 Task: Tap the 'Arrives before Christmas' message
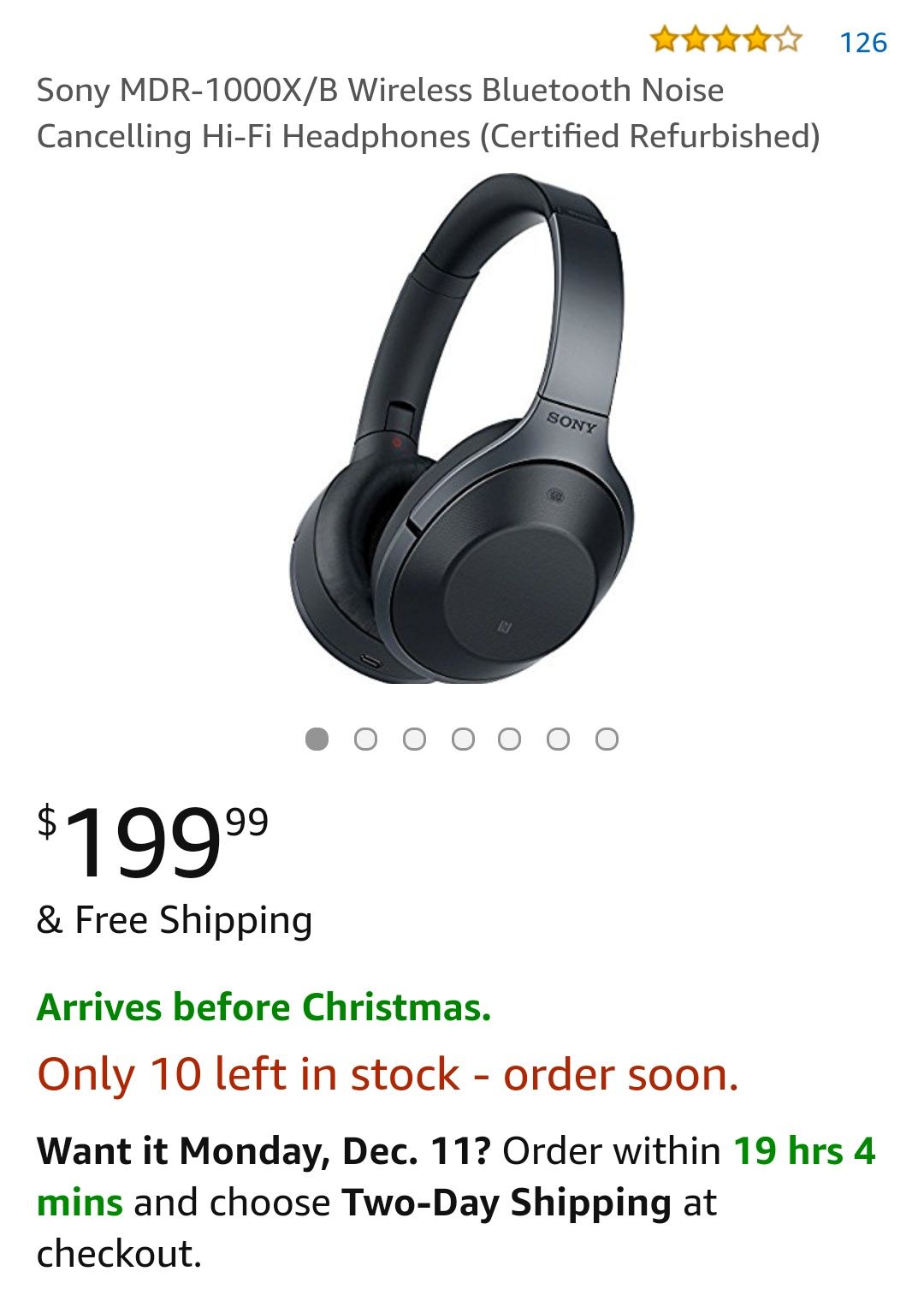pyautogui.click(x=264, y=1007)
